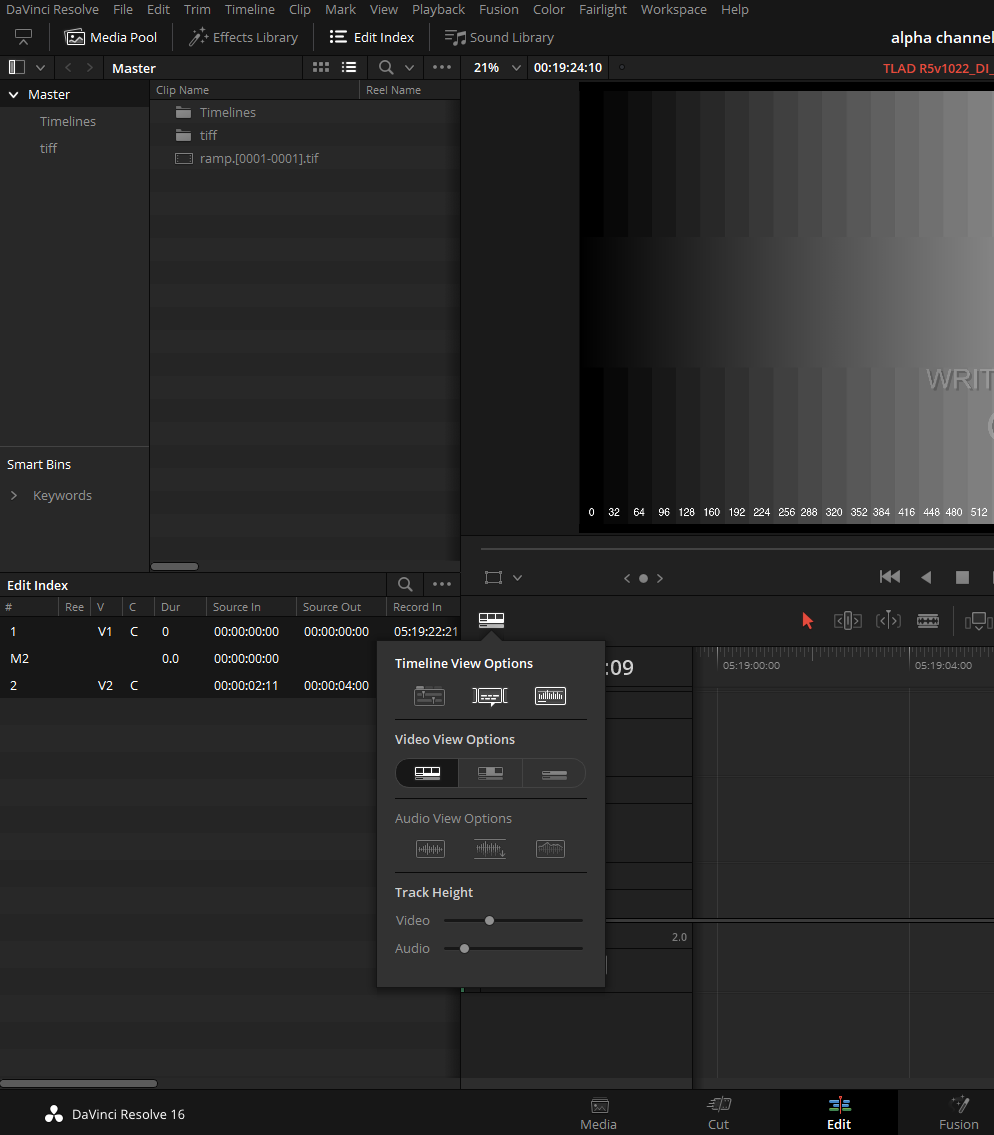The image size is (994, 1135).
Task: Switch to the Media page
Action: pyautogui.click(x=598, y=1113)
